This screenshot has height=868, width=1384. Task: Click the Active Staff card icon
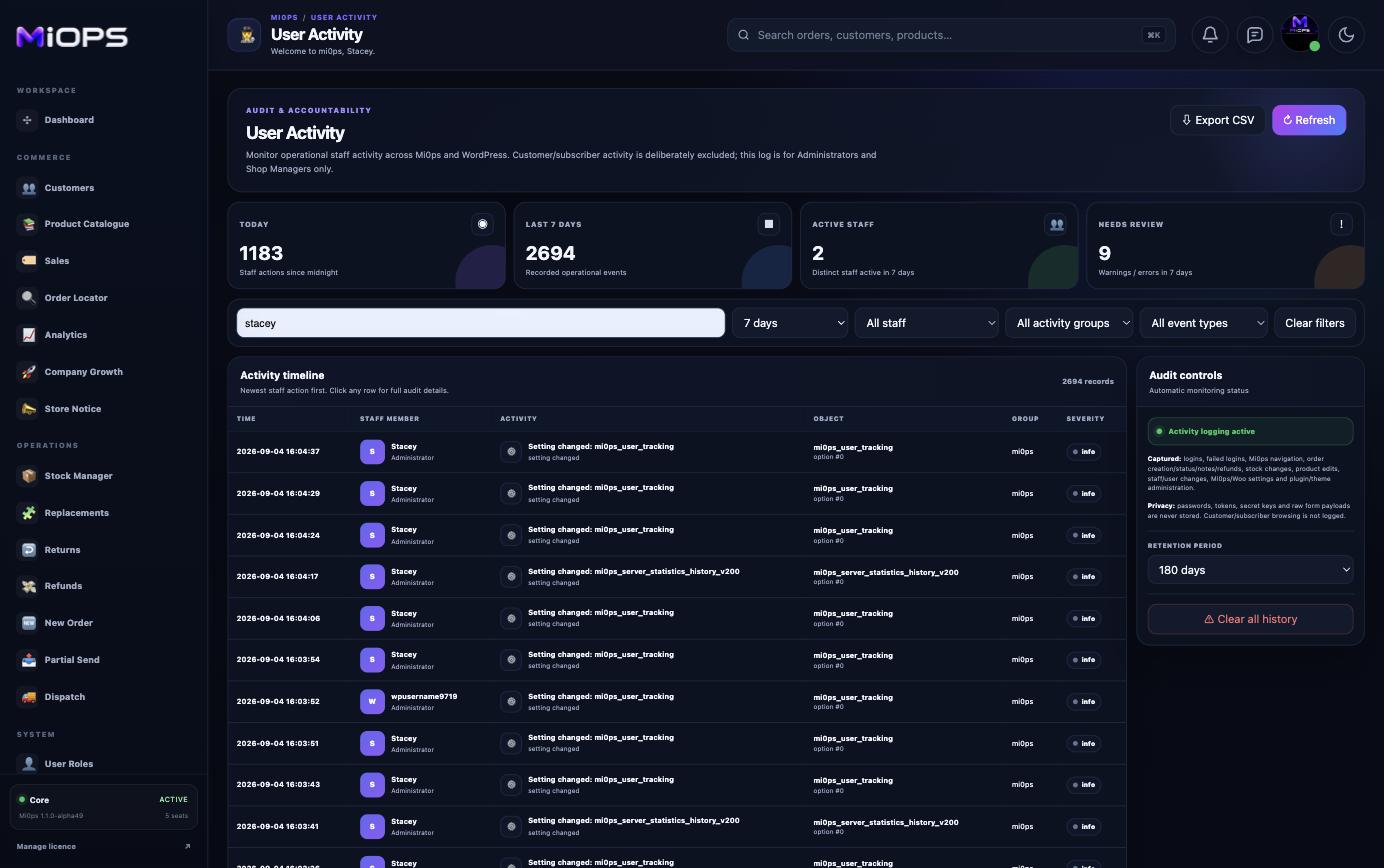(1055, 224)
